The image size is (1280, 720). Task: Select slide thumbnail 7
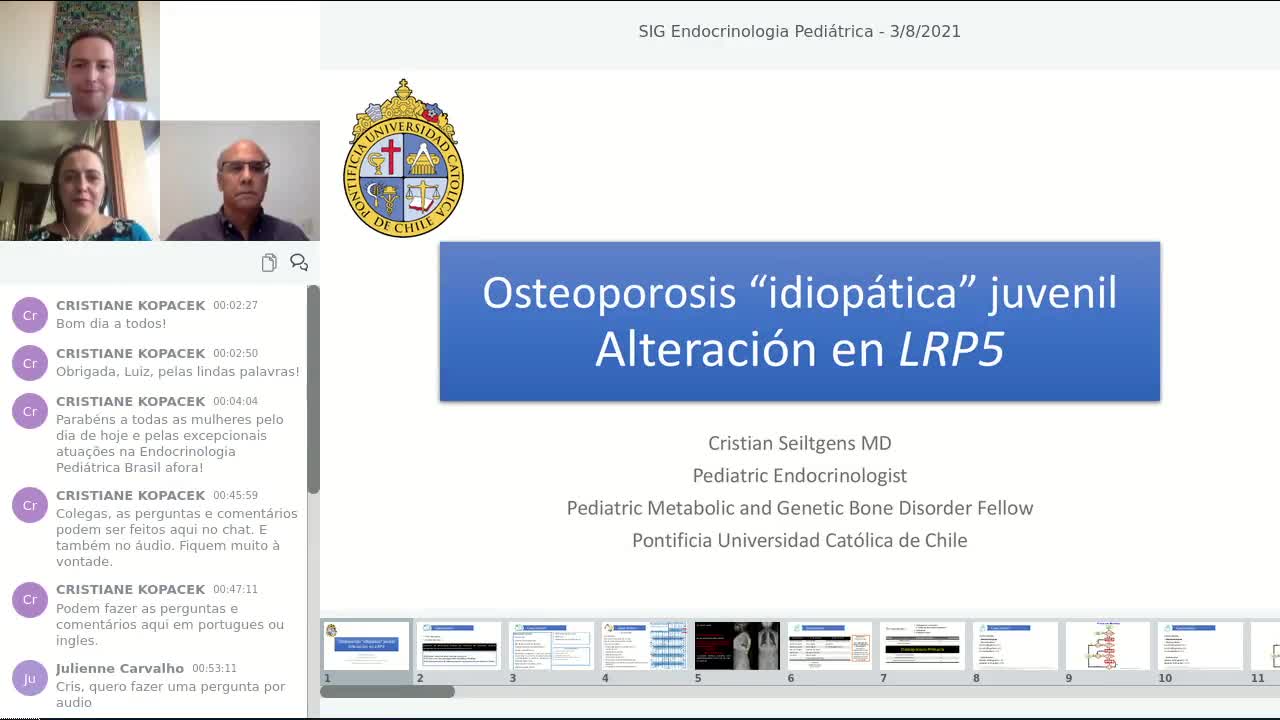click(x=923, y=646)
